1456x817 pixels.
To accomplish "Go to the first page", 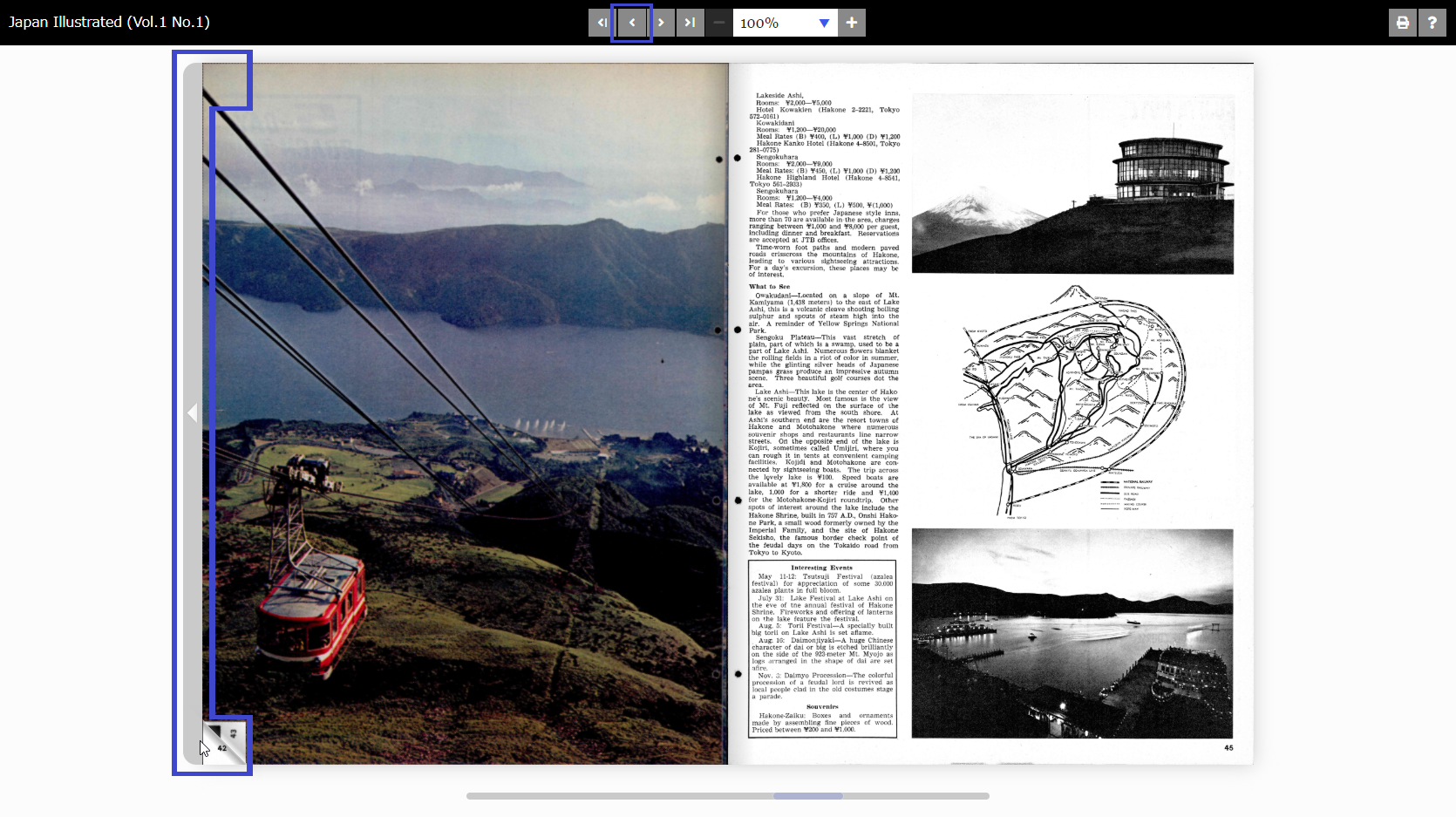I will pyautogui.click(x=602, y=23).
